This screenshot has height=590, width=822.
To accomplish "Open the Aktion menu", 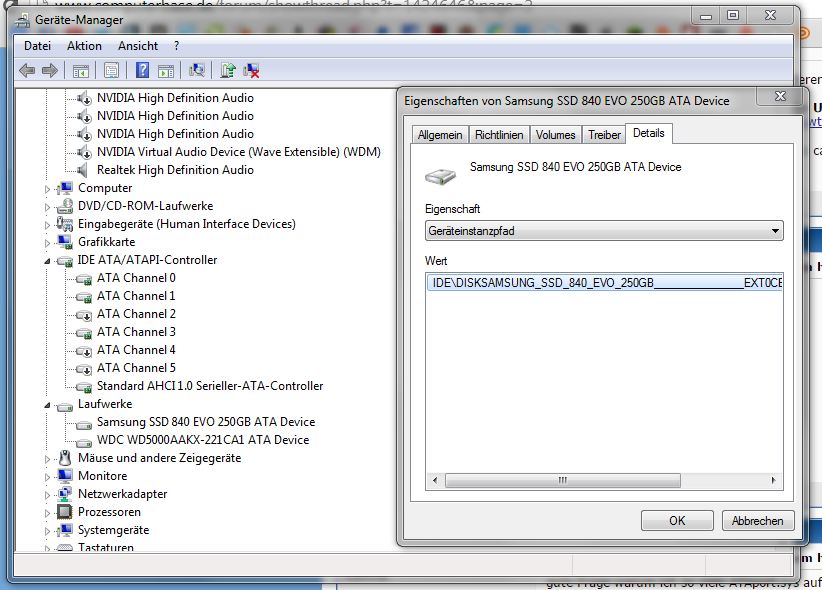I will [84, 46].
